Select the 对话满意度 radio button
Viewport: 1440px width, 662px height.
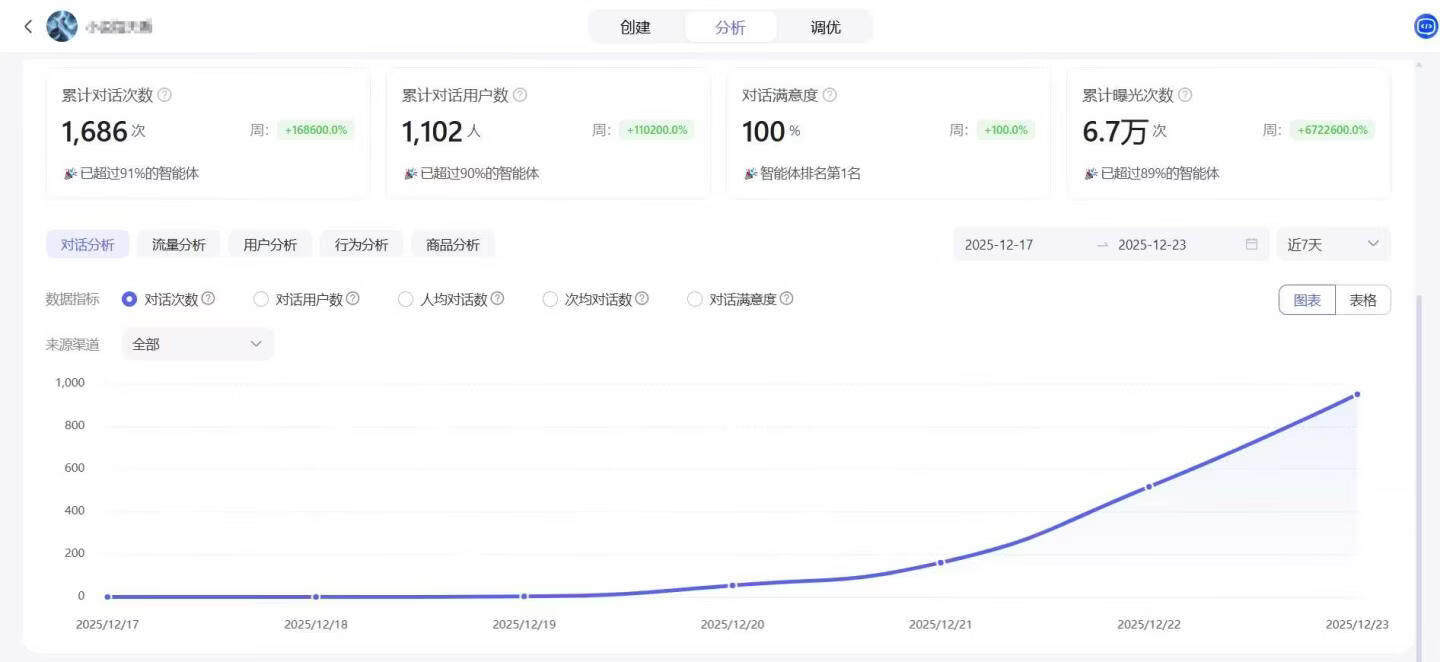click(695, 298)
